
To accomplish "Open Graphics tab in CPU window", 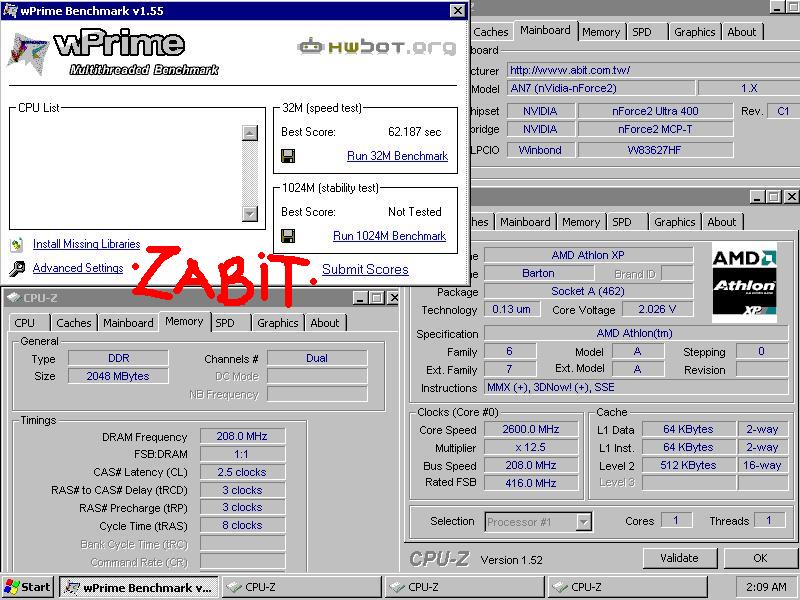I will point(674,222).
